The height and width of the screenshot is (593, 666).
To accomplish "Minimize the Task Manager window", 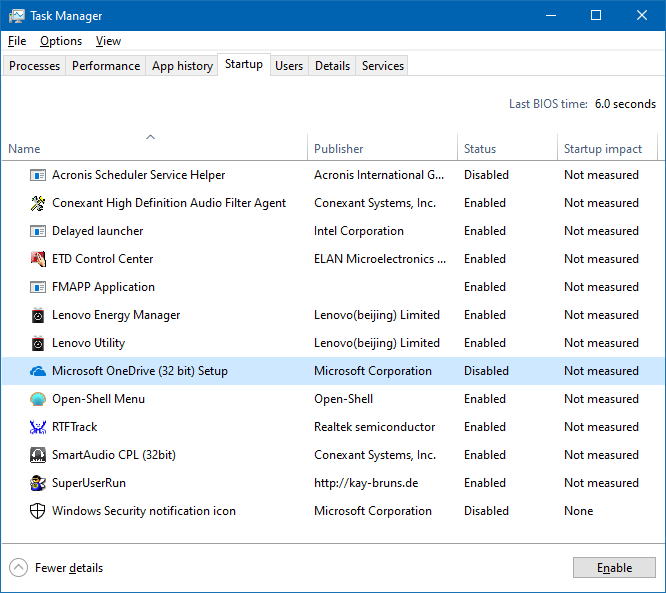I will click(x=551, y=16).
